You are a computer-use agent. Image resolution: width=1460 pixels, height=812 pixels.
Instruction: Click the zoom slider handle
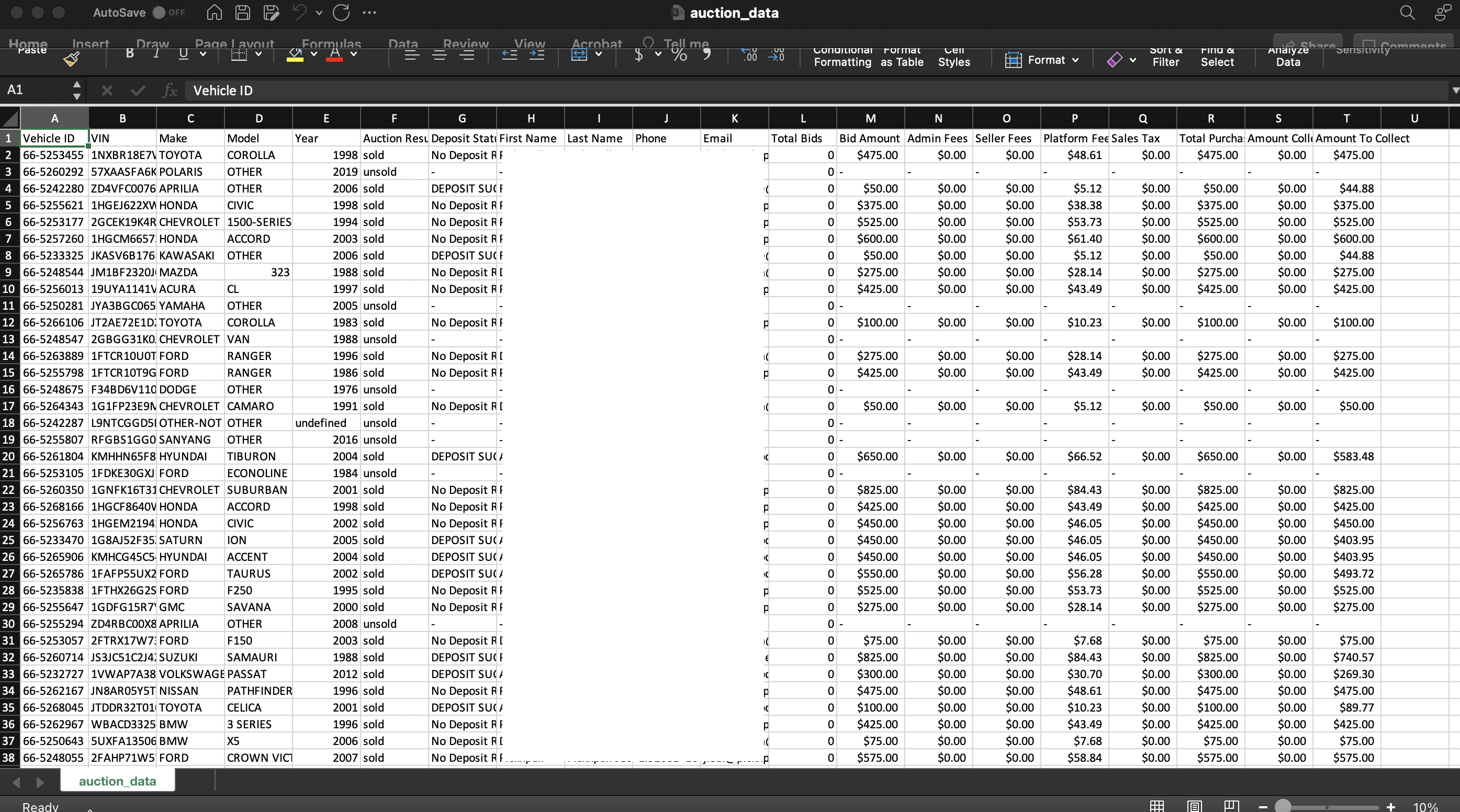[x=1283, y=807]
